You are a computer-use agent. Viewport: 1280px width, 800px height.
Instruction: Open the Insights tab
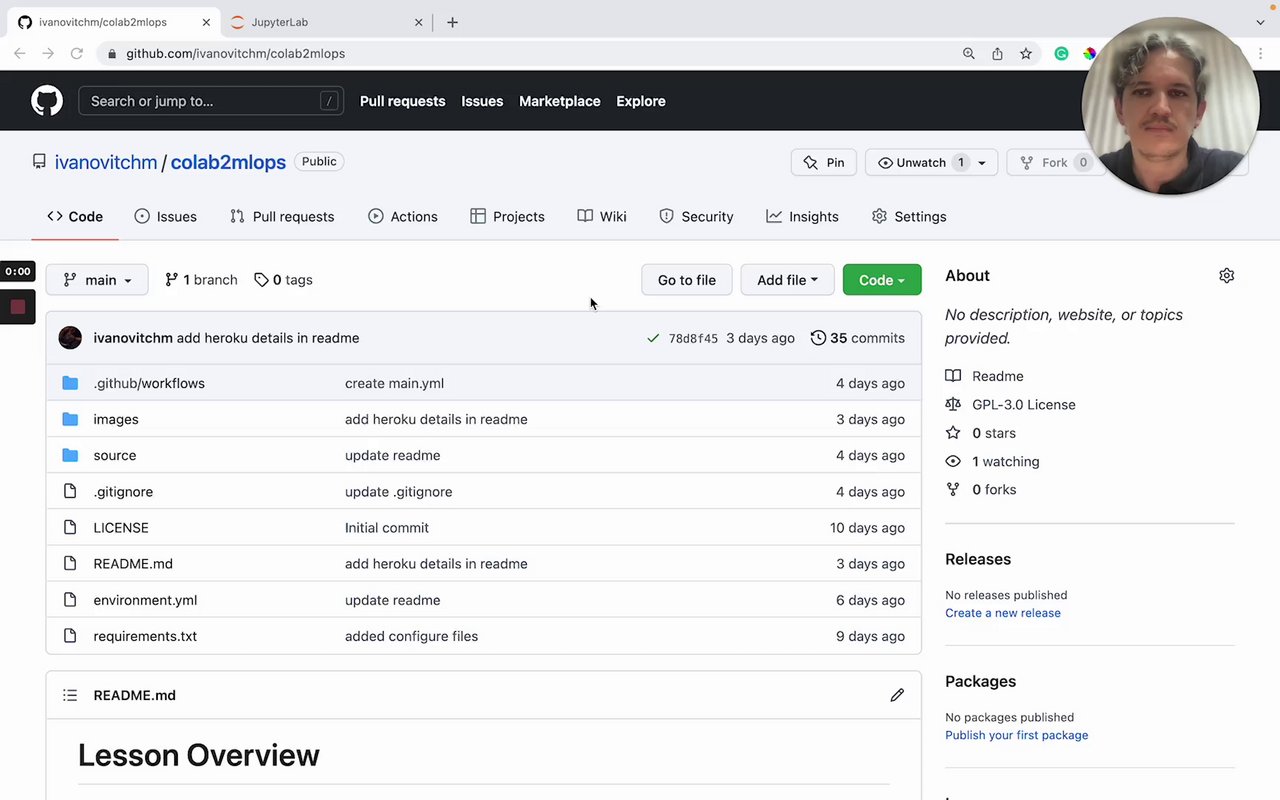(802, 216)
